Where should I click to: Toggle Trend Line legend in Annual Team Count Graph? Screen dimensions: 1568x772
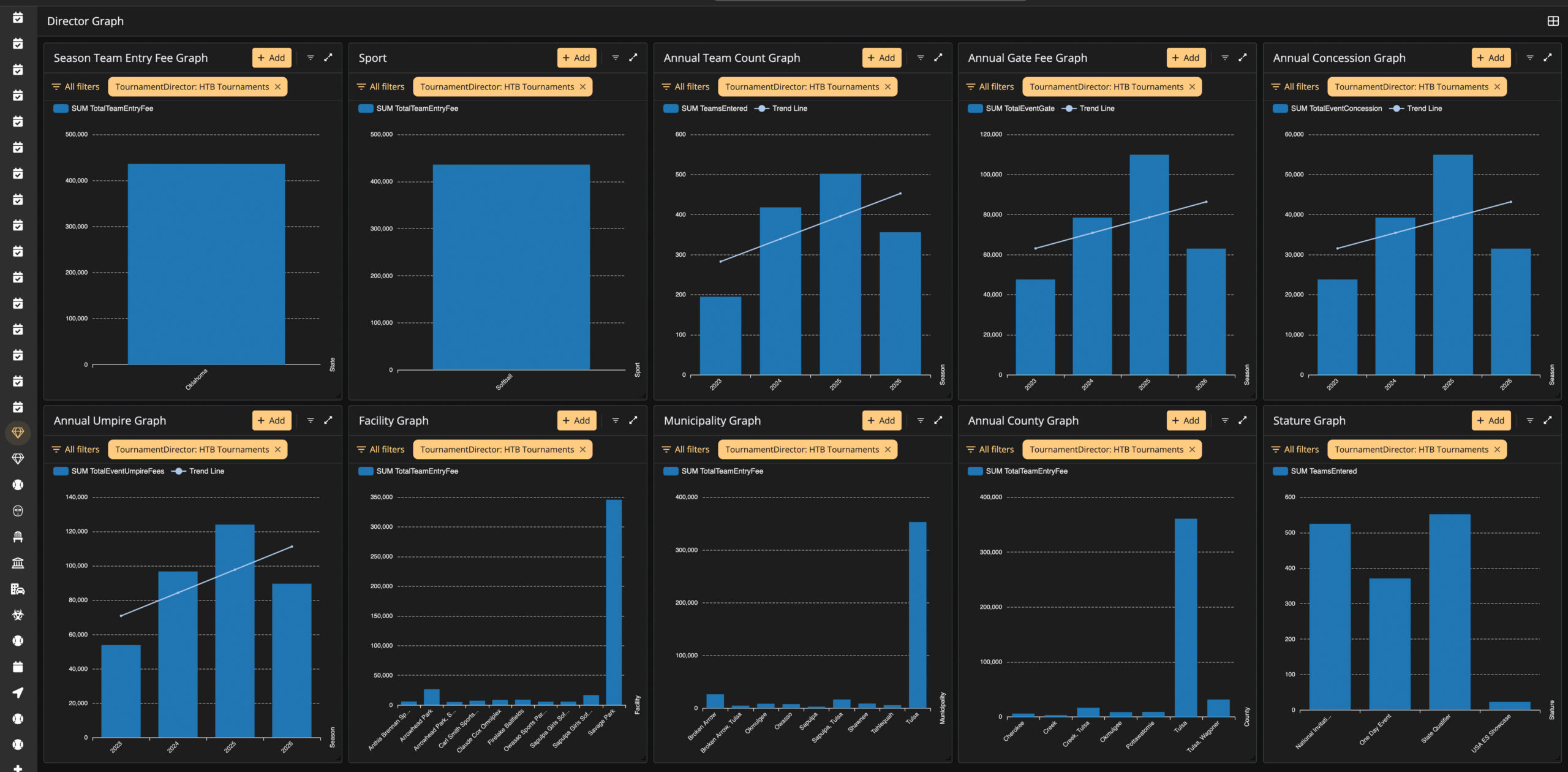[782, 108]
